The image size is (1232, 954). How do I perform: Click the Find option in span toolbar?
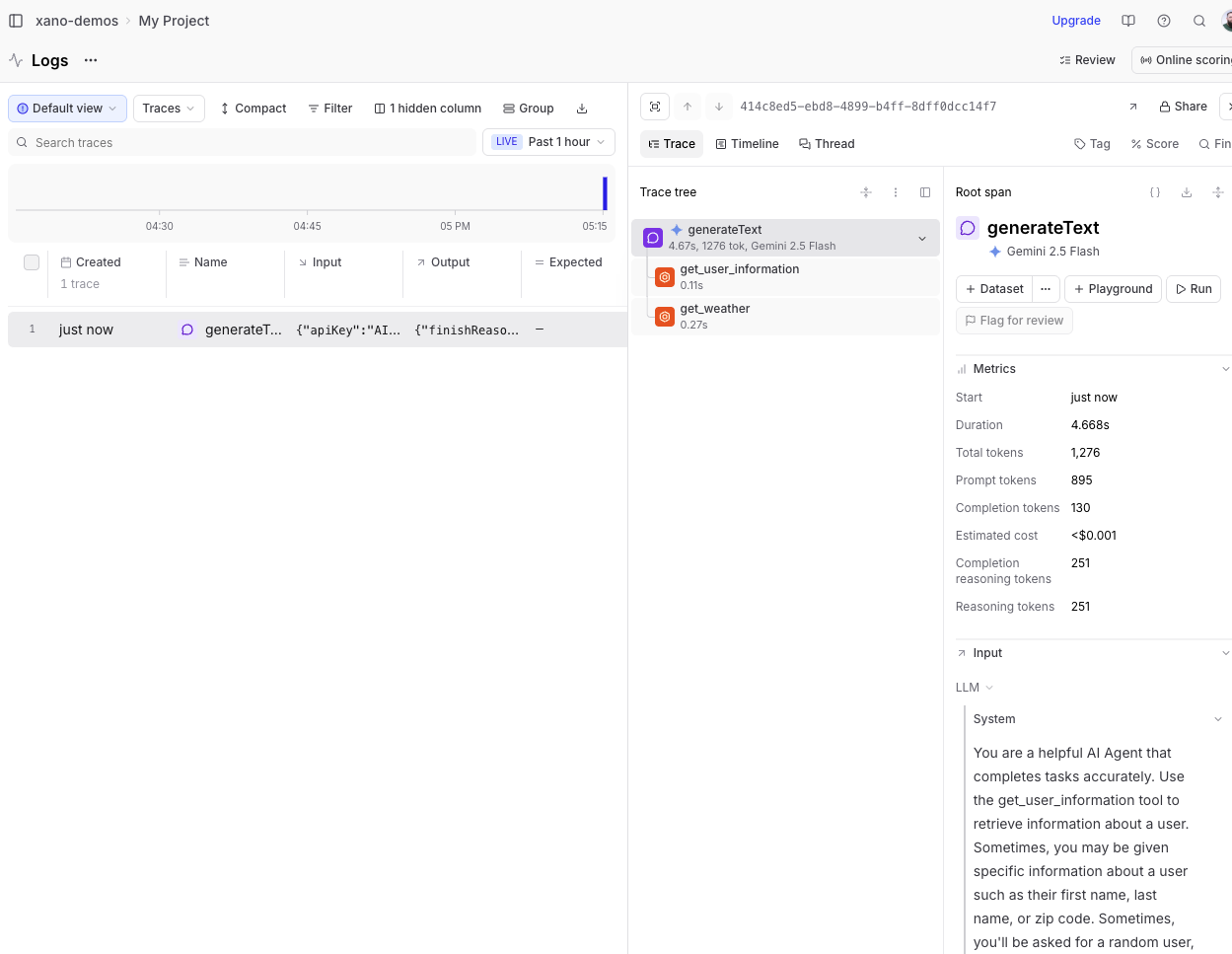point(1215,144)
